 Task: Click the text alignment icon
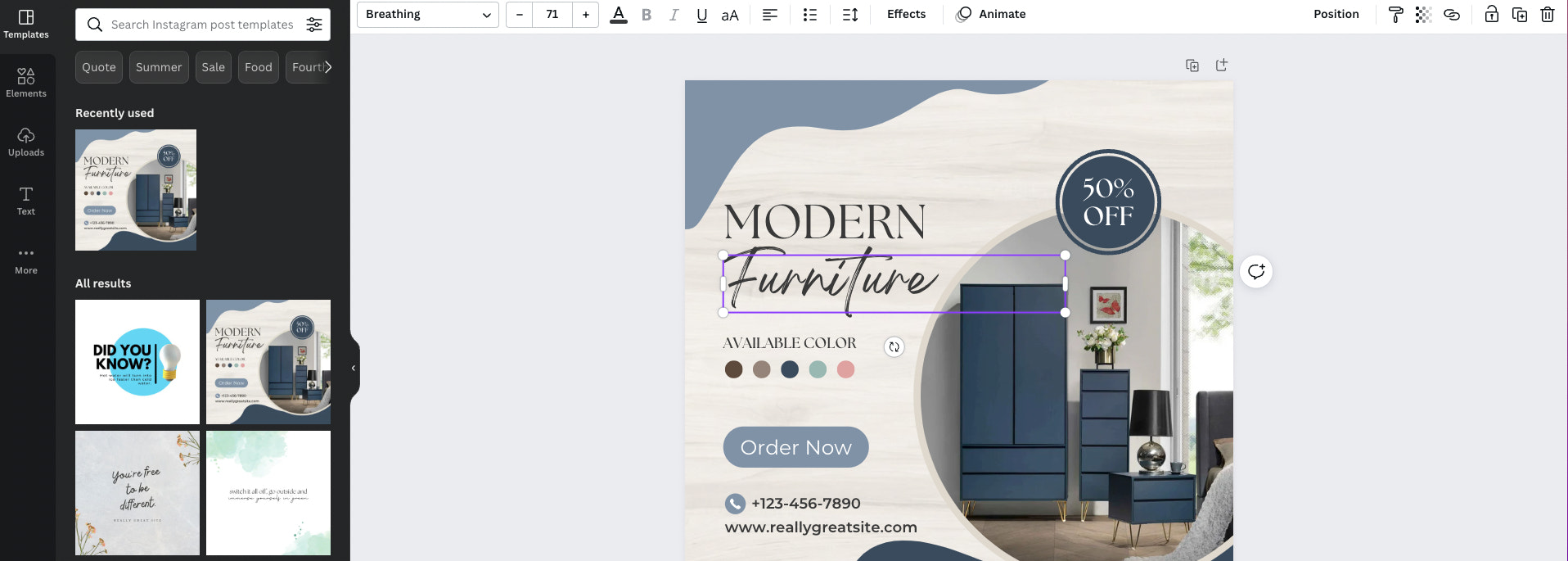coord(769,15)
